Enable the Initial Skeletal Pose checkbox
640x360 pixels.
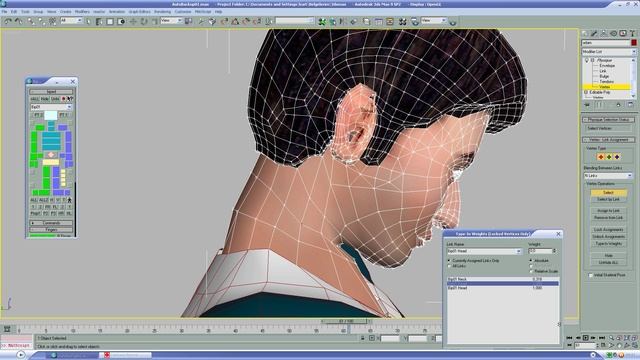point(591,275)
